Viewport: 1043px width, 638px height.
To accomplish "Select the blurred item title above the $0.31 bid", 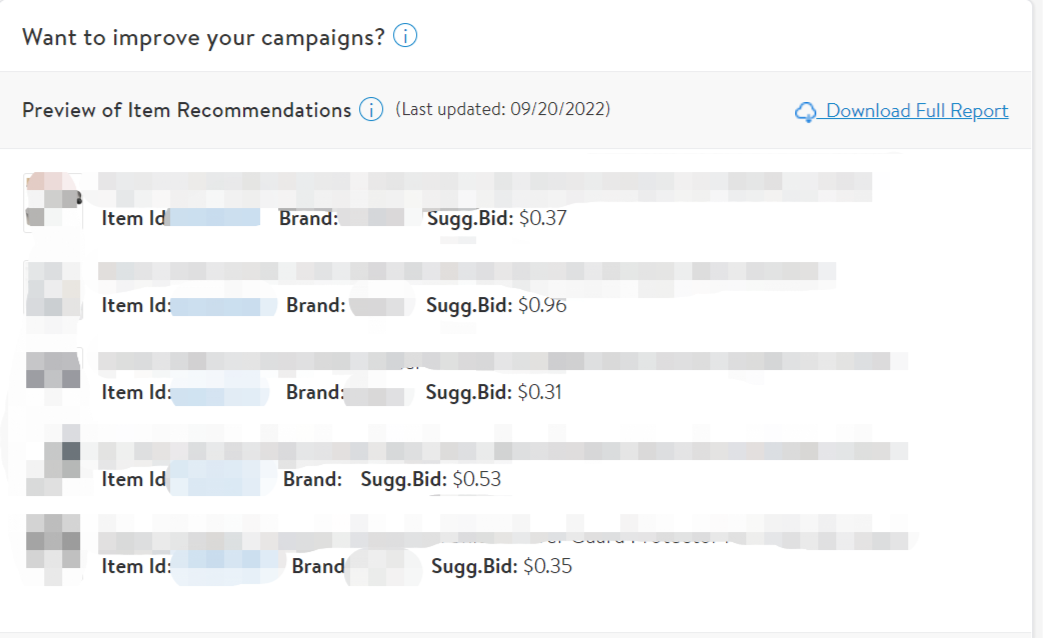I will tap(495, 360).
